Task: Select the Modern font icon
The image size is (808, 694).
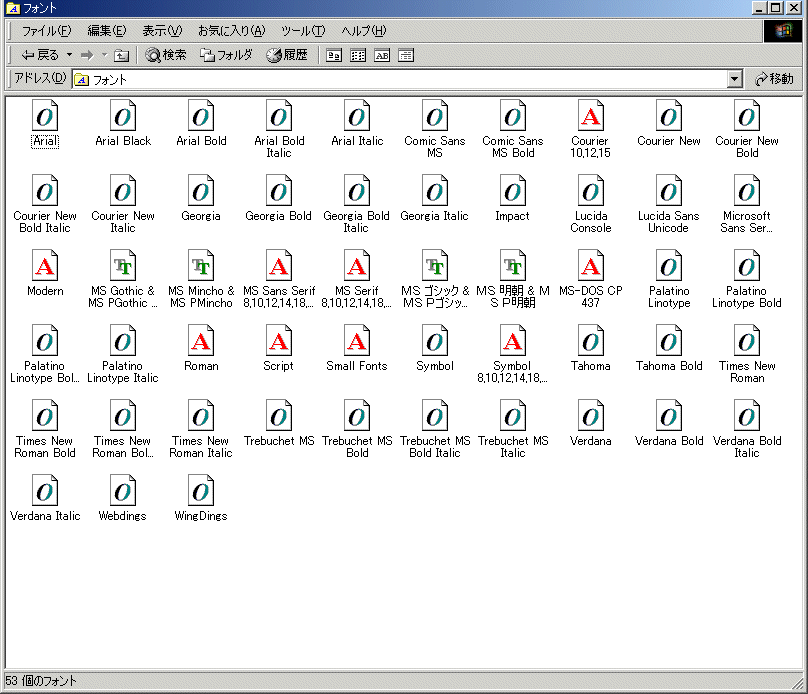Action: coord(45,265)
